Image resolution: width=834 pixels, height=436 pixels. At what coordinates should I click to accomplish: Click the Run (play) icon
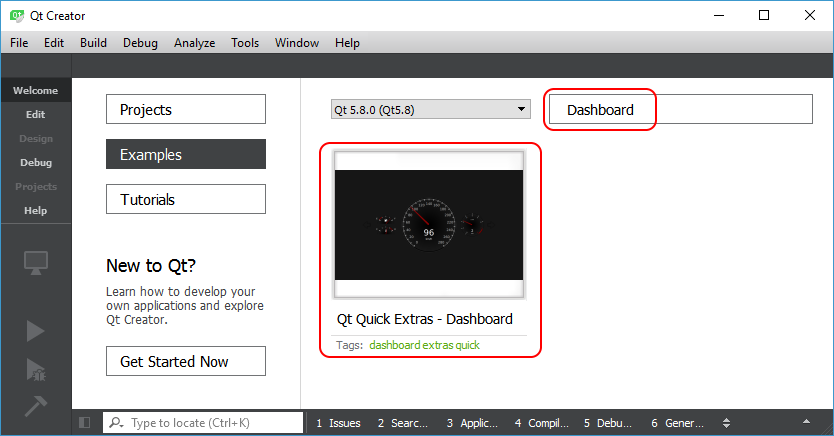click(x=35, y=330)
